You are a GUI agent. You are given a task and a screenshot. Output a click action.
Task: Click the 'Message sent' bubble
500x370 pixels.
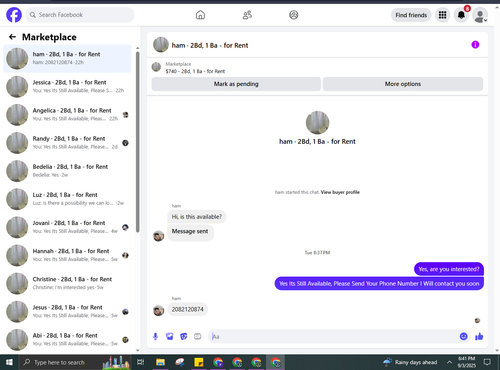click(x=190, y=232)
